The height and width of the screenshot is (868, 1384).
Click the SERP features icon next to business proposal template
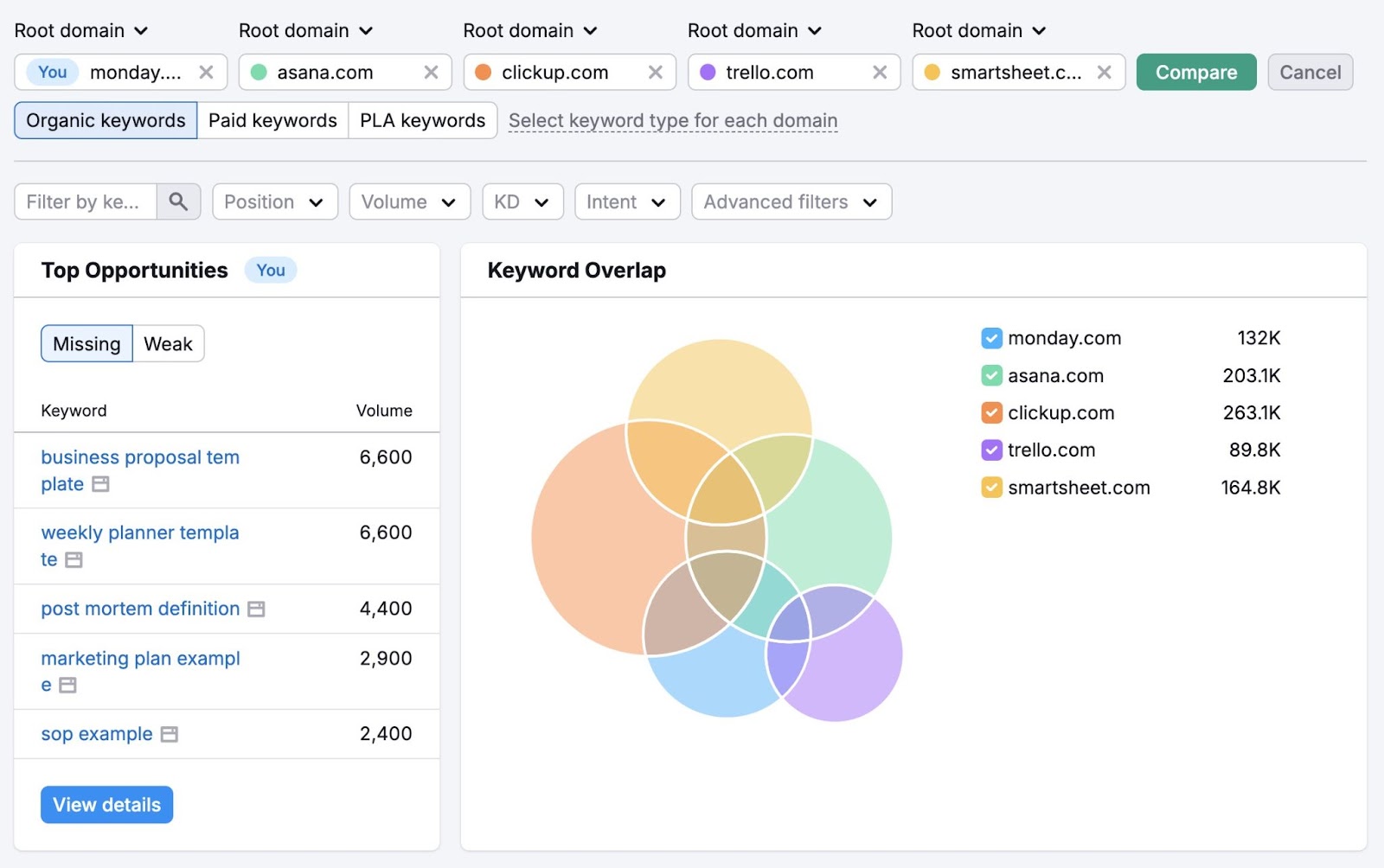pyautogui.click(x=99, y=485)
